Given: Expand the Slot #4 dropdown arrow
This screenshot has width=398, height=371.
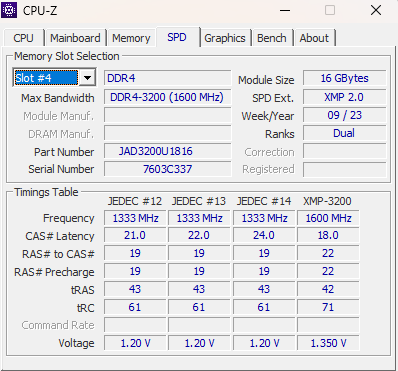Looking at the screenshot, I should 87,78.
